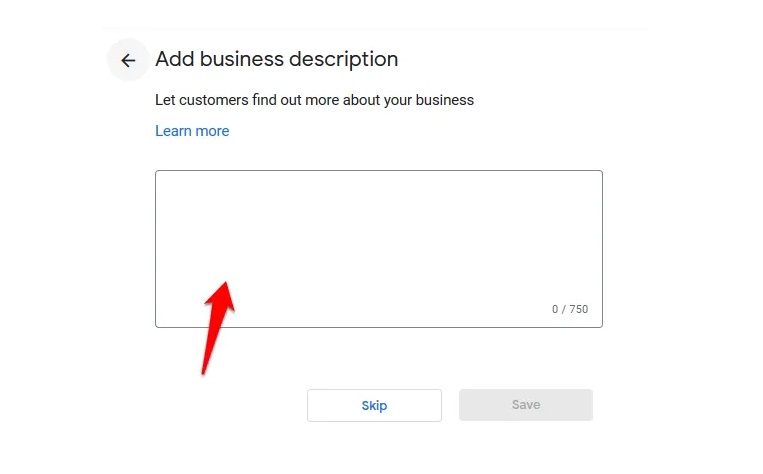
Task: Go back using the left arrow
Action: click(128, 60)
